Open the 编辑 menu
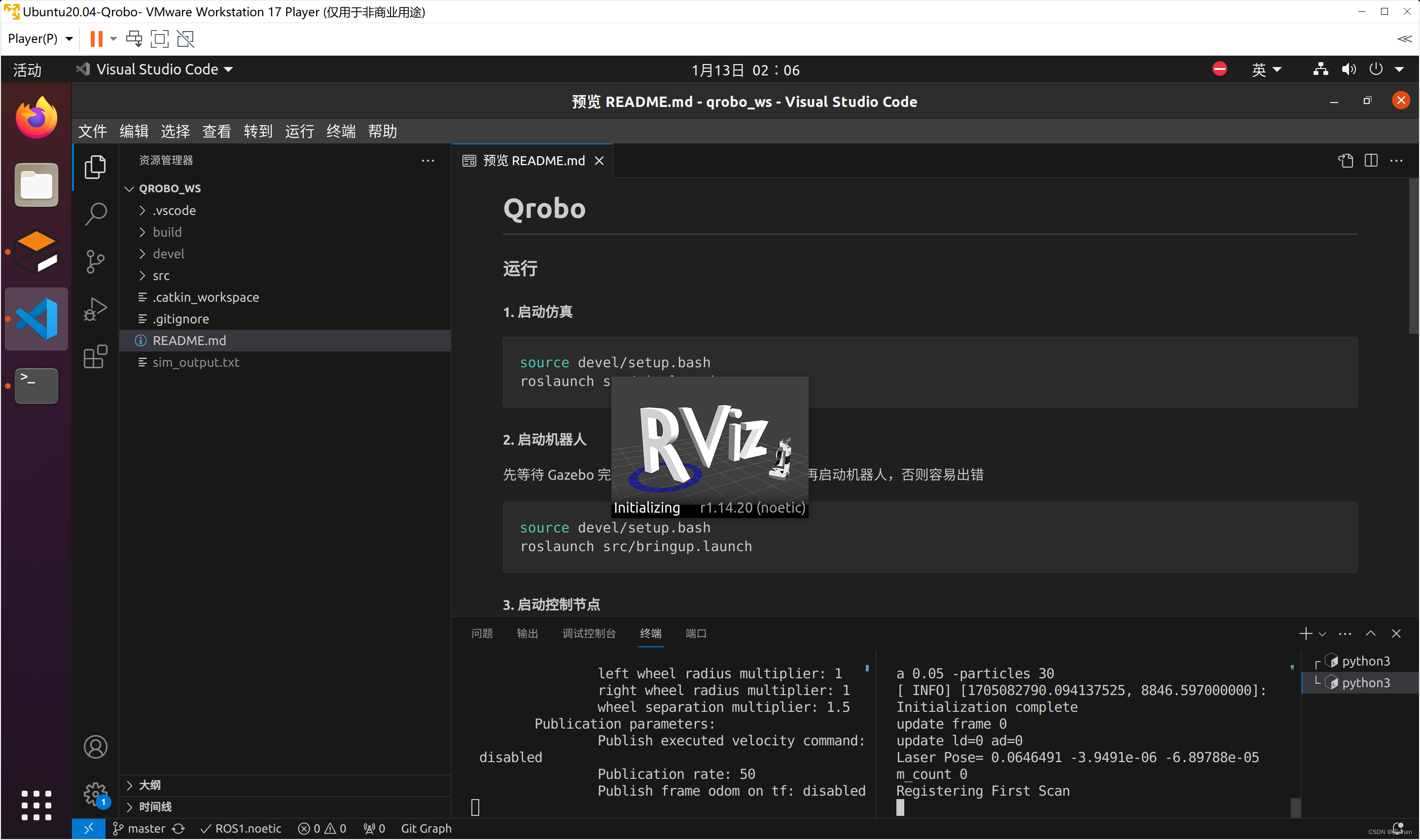Screen dimensions: 1420x840 [x=134, y=131]
